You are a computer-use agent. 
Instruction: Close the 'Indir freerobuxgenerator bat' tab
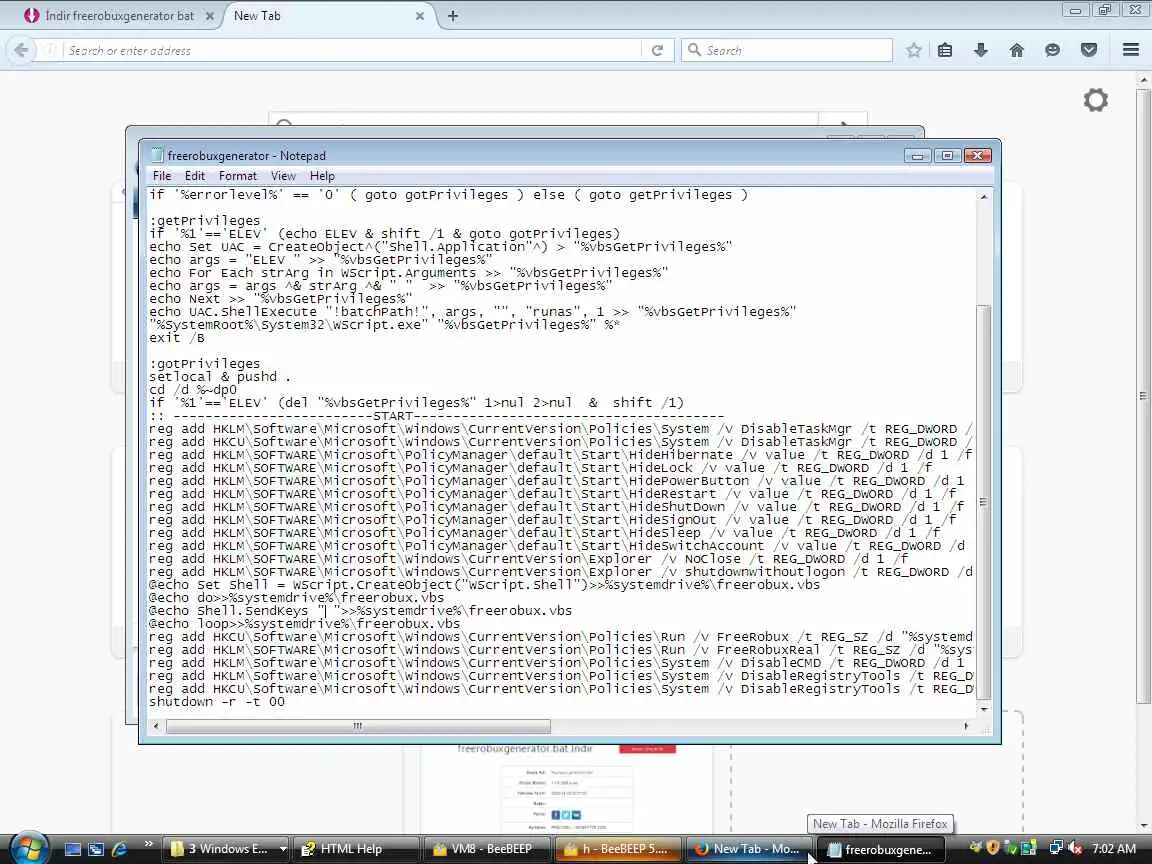(209, 15)
